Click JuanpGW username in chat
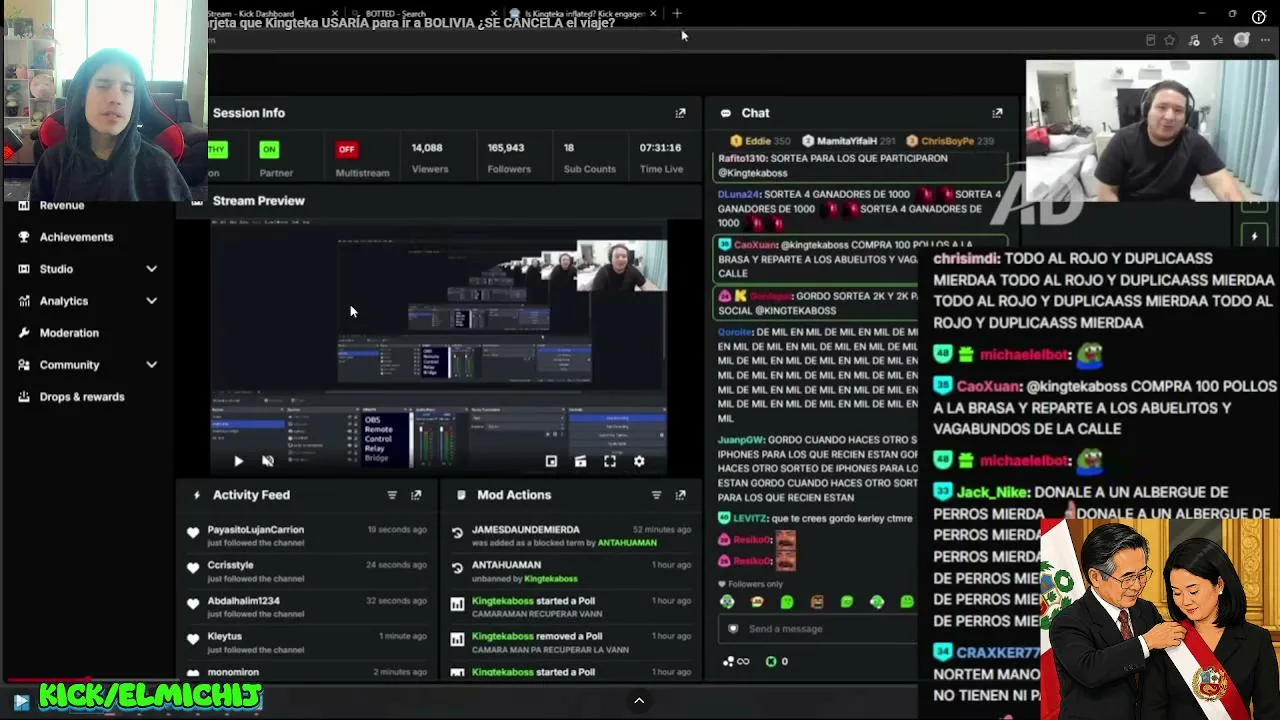 (740, 440)
